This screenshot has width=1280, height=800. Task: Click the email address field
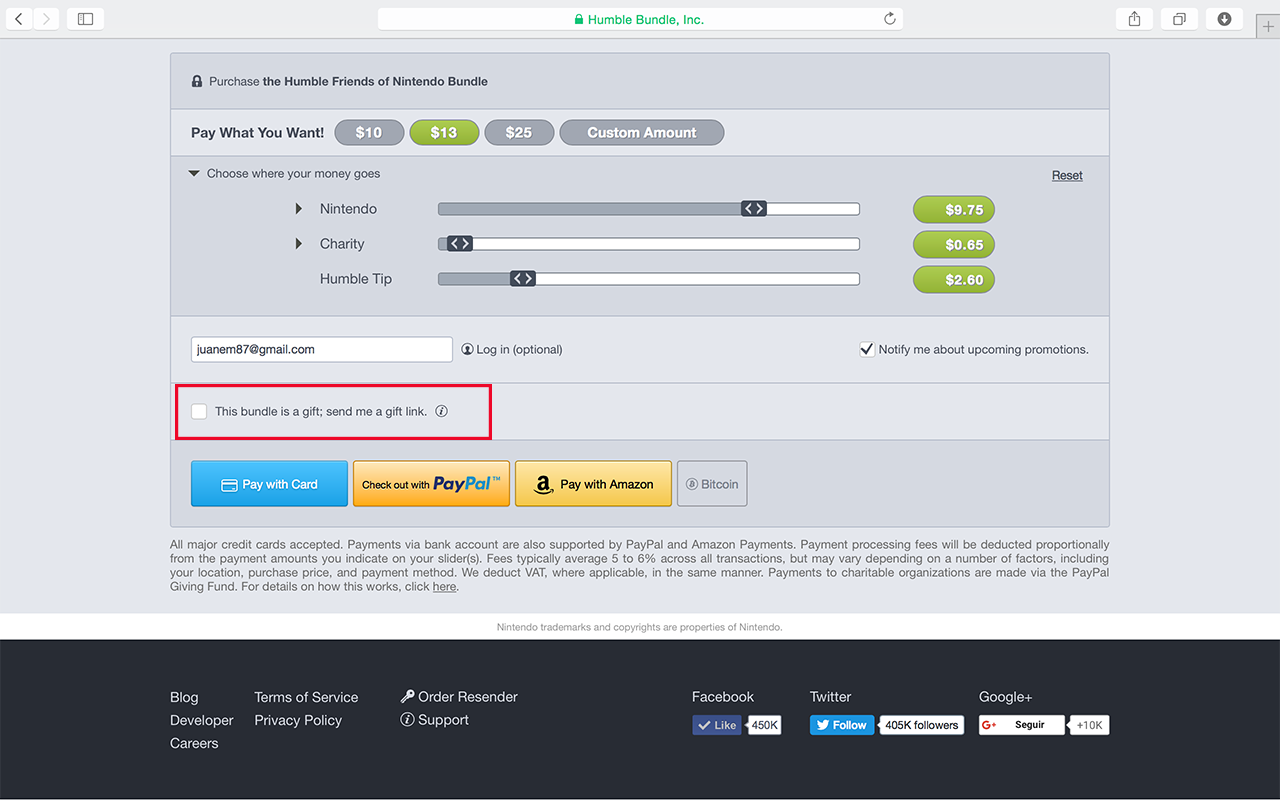click(322, 349)
